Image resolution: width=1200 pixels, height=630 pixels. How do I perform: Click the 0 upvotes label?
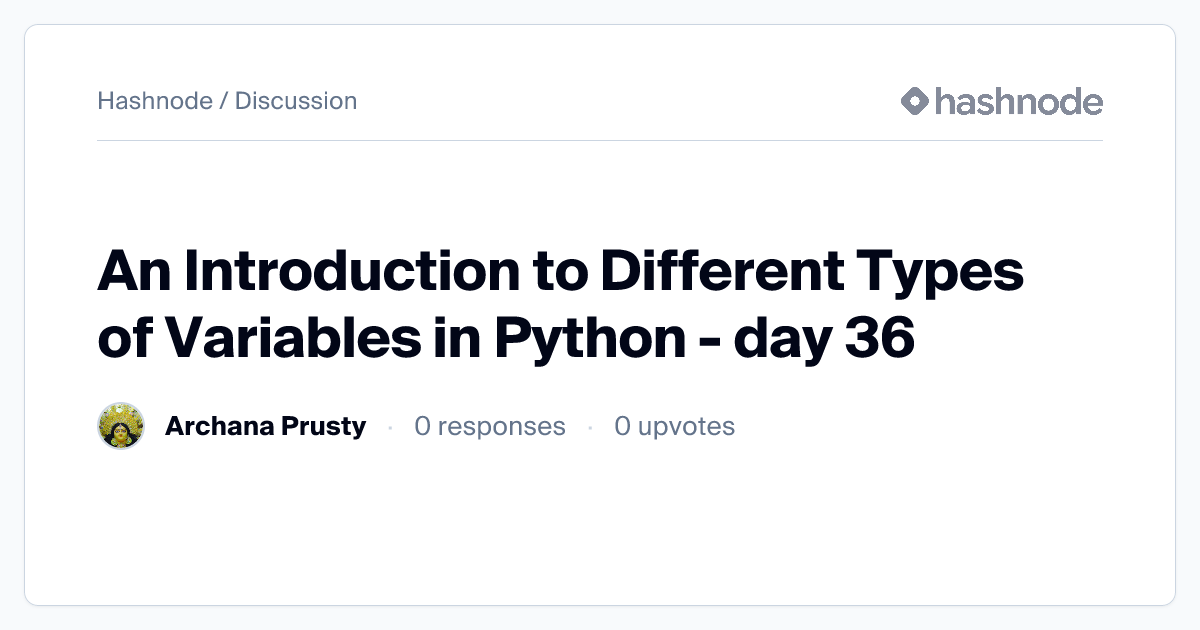click(675, 426)
